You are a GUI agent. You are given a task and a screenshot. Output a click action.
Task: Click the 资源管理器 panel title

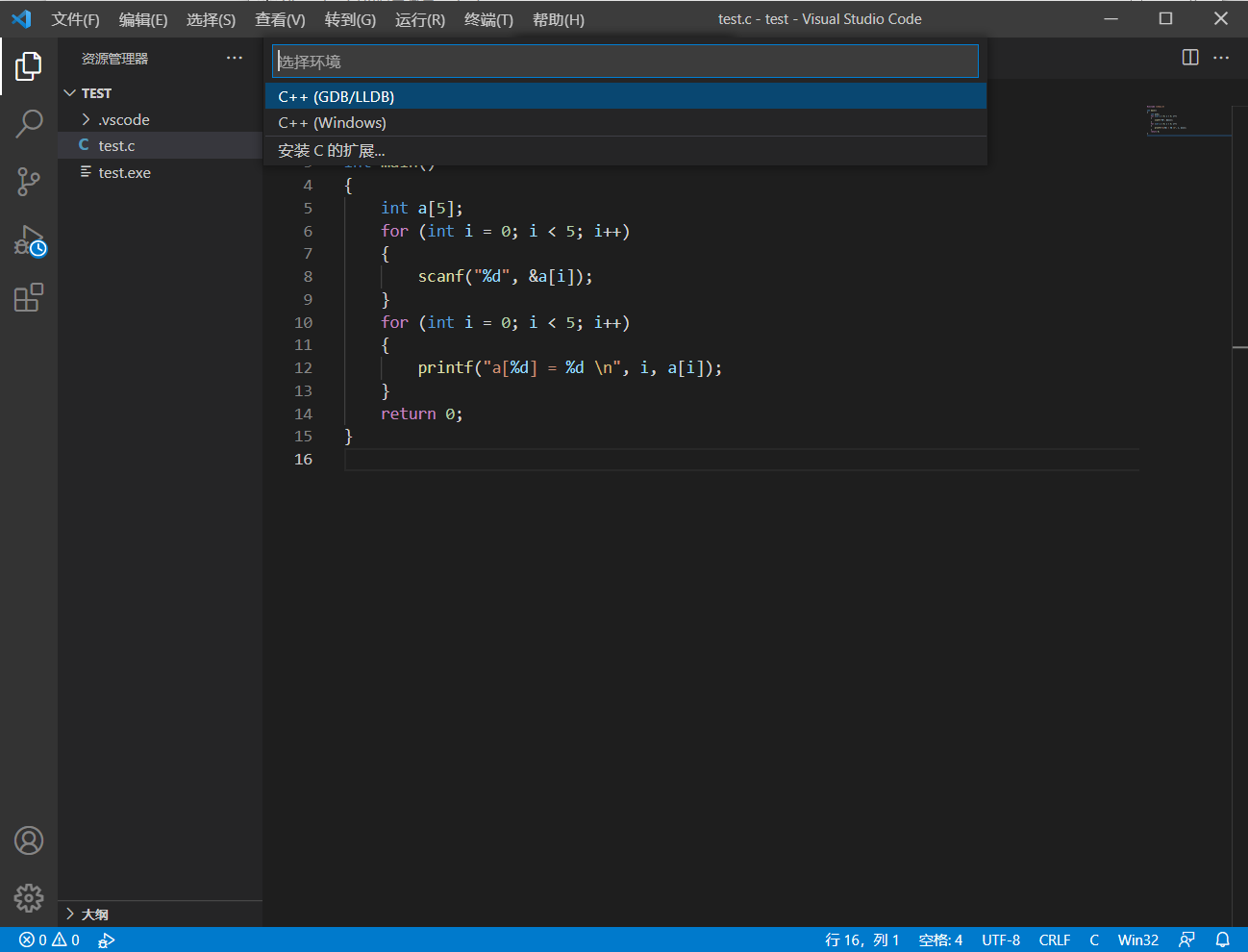point(114,59)
